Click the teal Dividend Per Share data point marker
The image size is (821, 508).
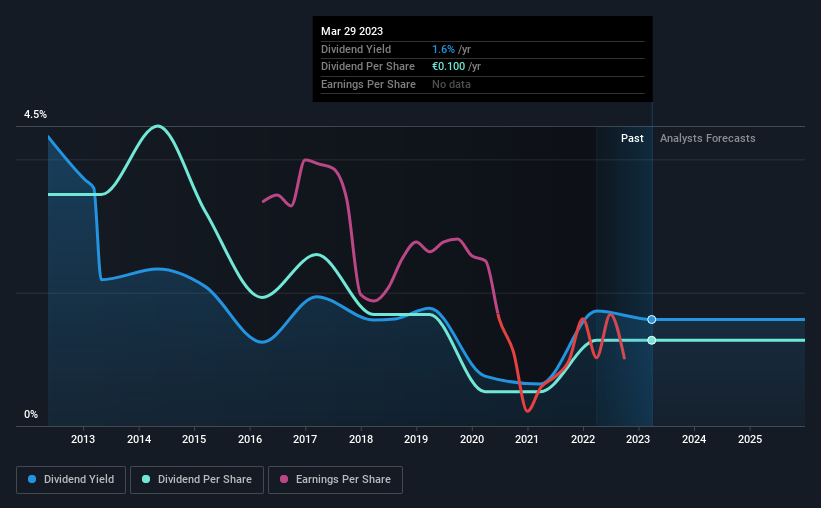[x=651, y=340]
